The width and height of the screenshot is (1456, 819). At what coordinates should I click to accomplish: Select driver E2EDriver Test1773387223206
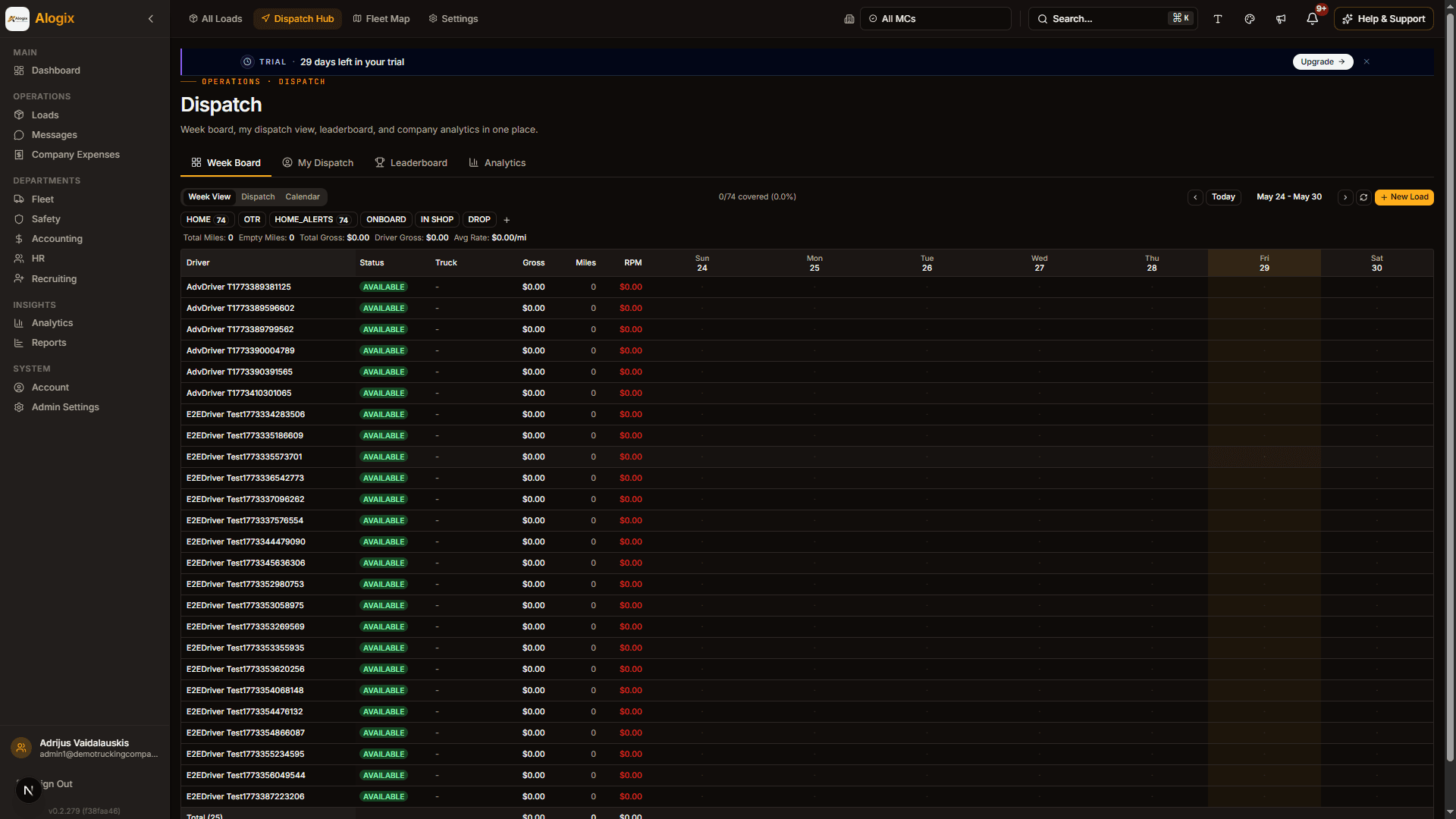click(246, 797)
